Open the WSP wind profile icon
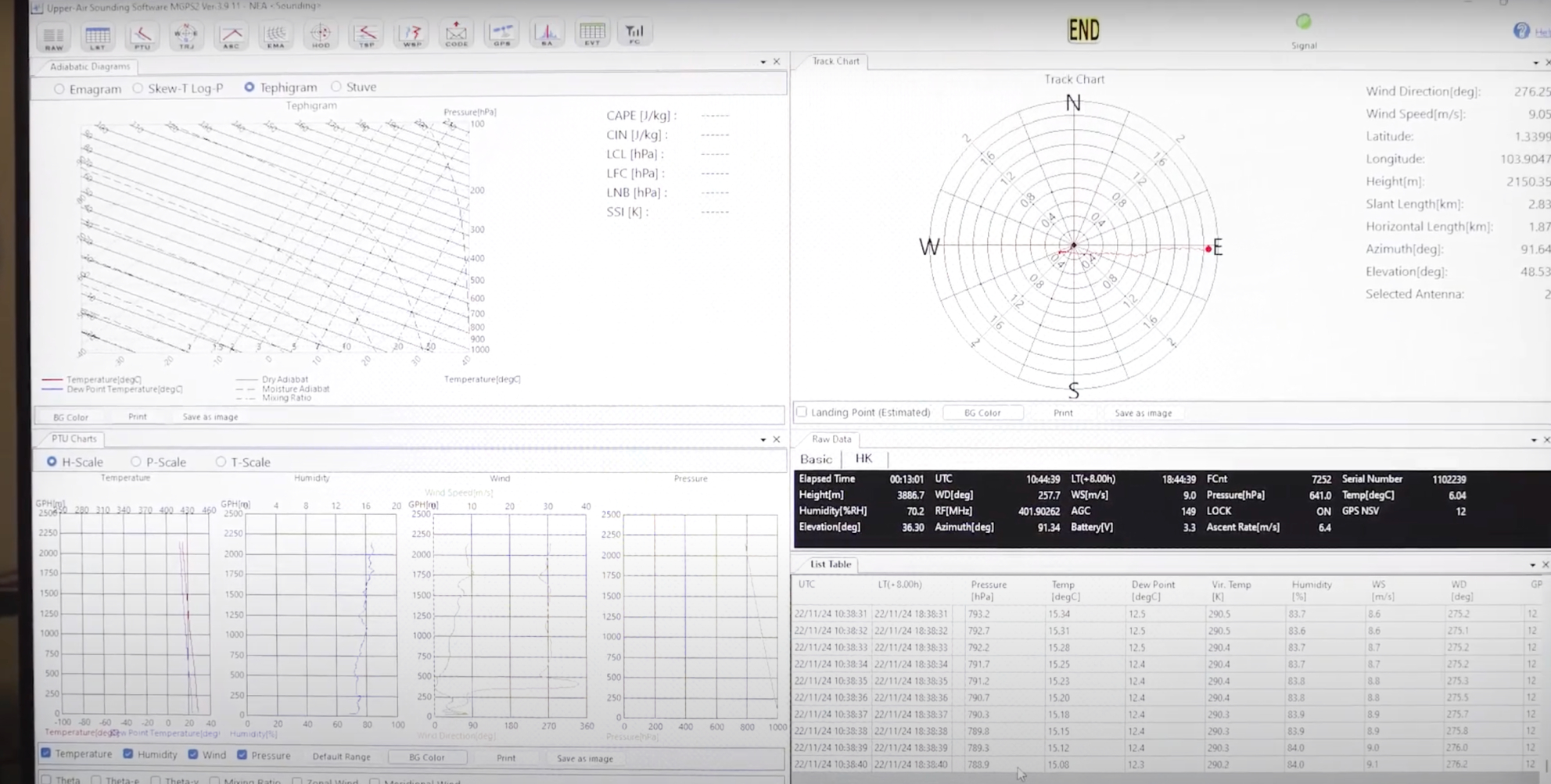The height and width of the screenshot is (784, 1551). click(x=411, y=35)
